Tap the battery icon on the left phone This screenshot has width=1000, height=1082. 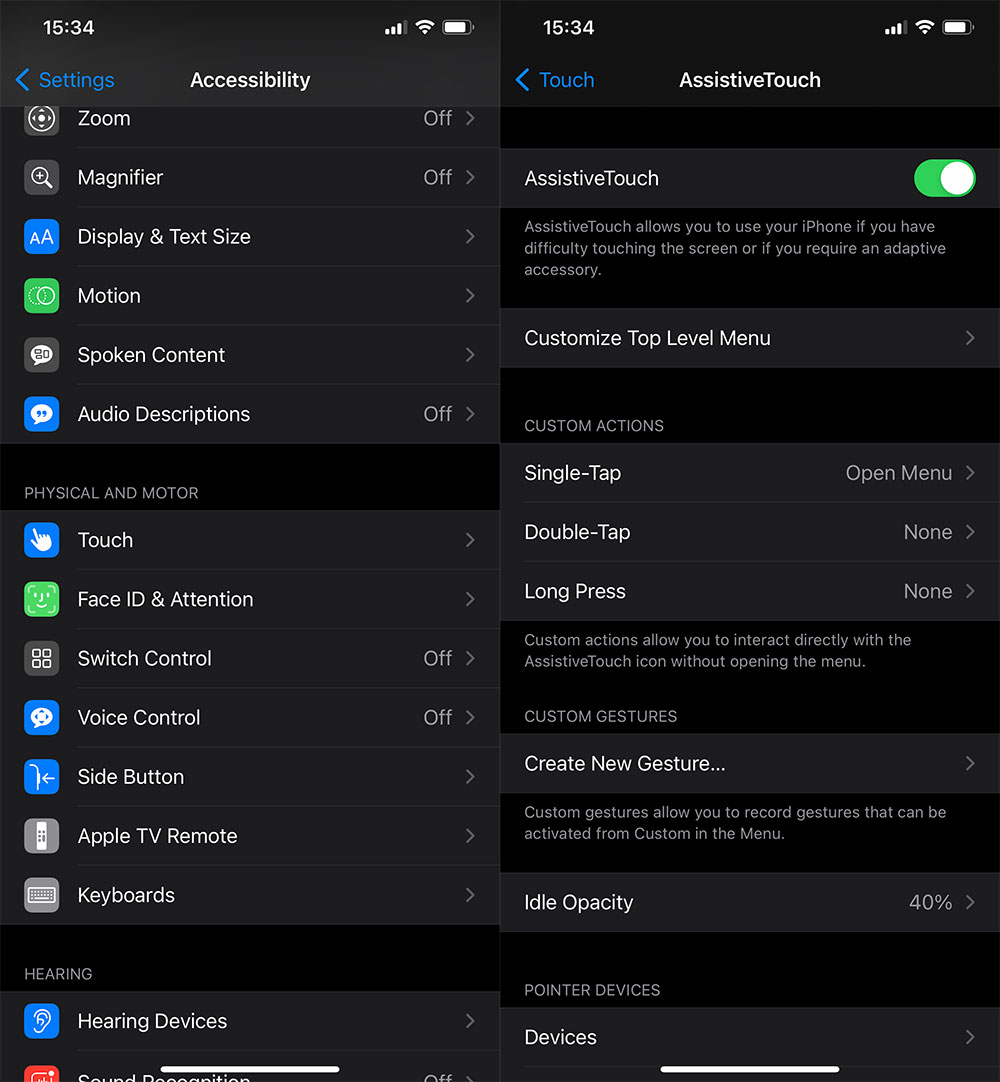point(458,28)
